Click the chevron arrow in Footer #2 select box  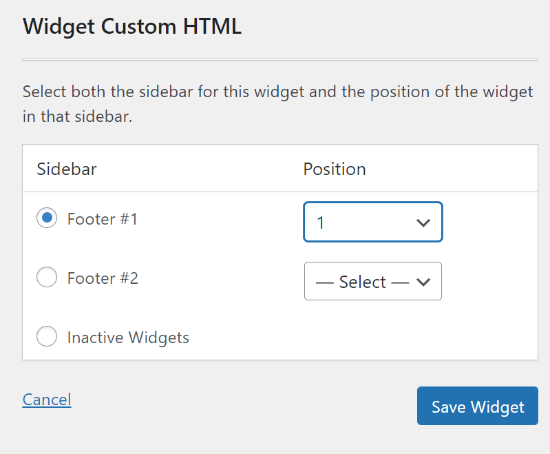tap(423, 282)
